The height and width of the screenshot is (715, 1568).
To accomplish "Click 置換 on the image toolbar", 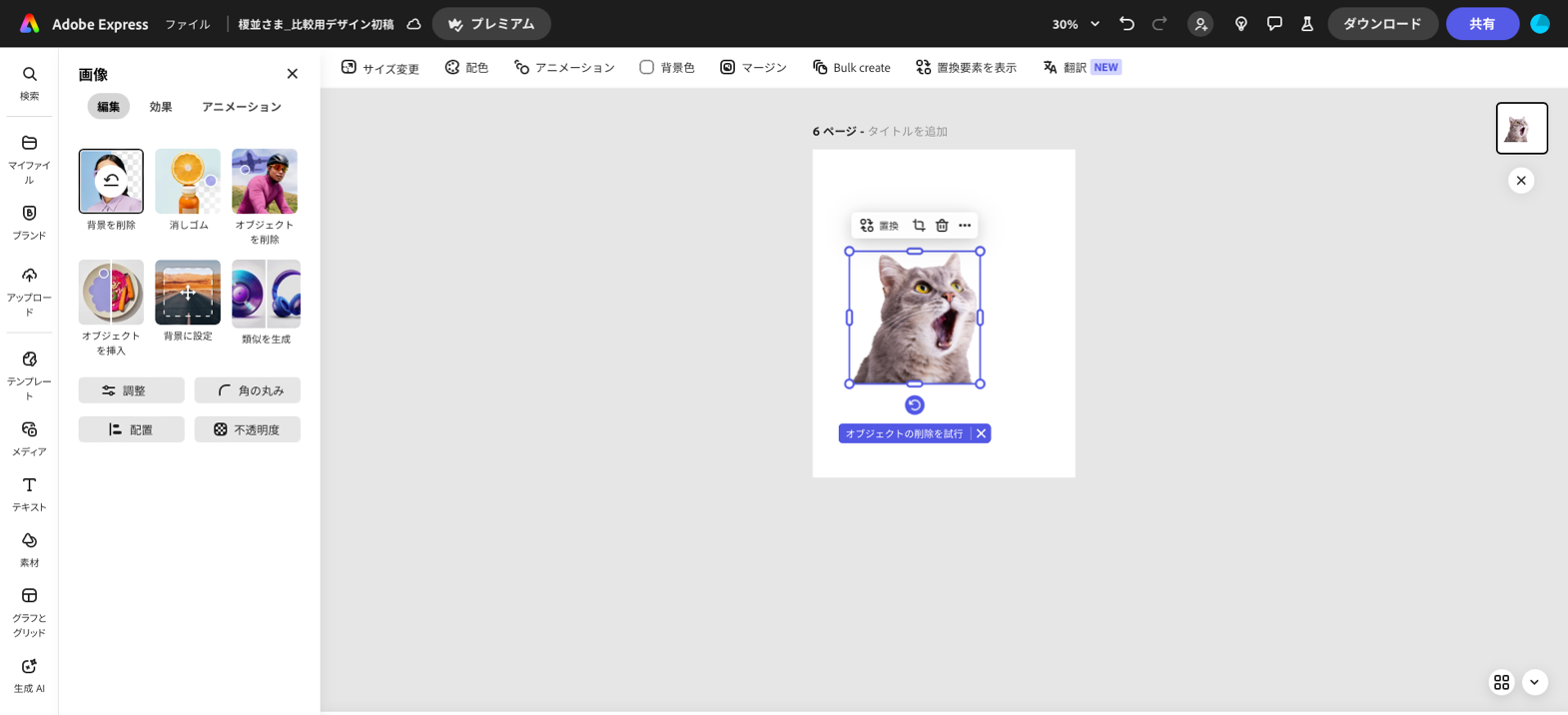I will click(880, 226).
